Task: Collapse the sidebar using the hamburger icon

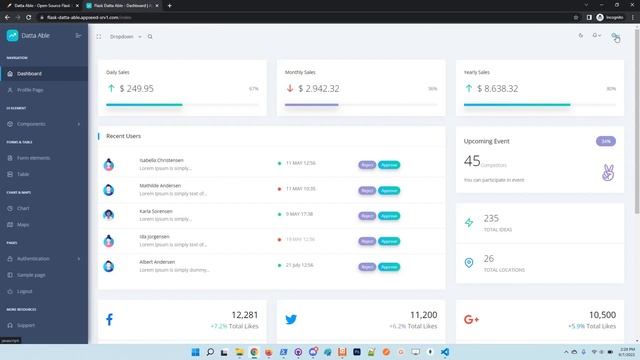Action: pyautogui.click(x=78, y=36)
